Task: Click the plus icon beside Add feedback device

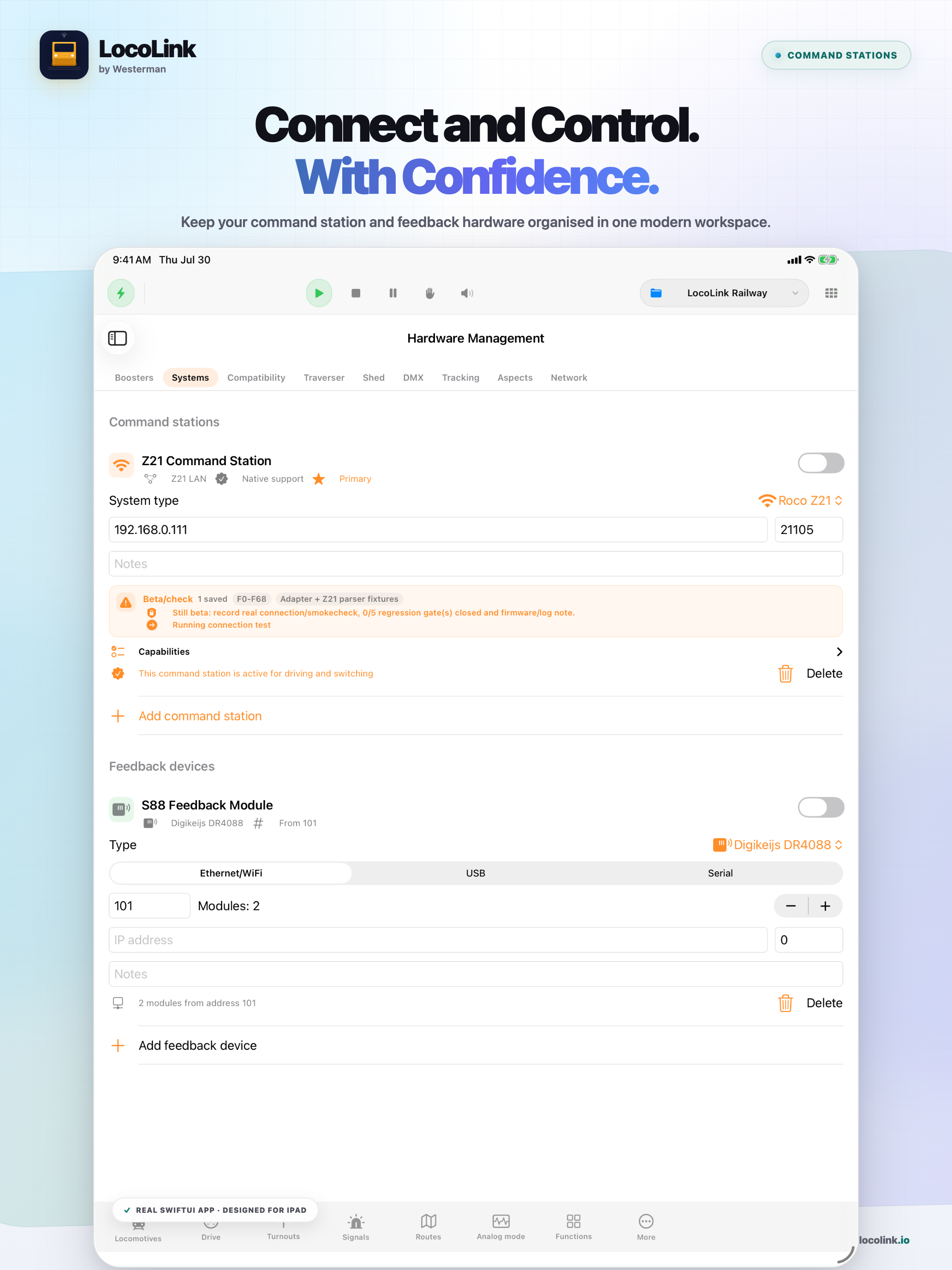Action: [x=118, y=1046]
